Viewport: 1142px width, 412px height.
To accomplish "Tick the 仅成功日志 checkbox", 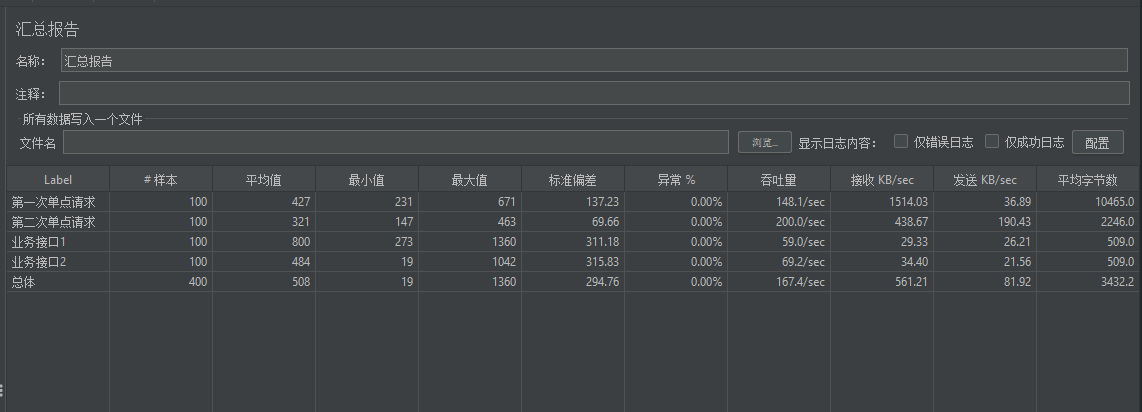I will point(993,141).
